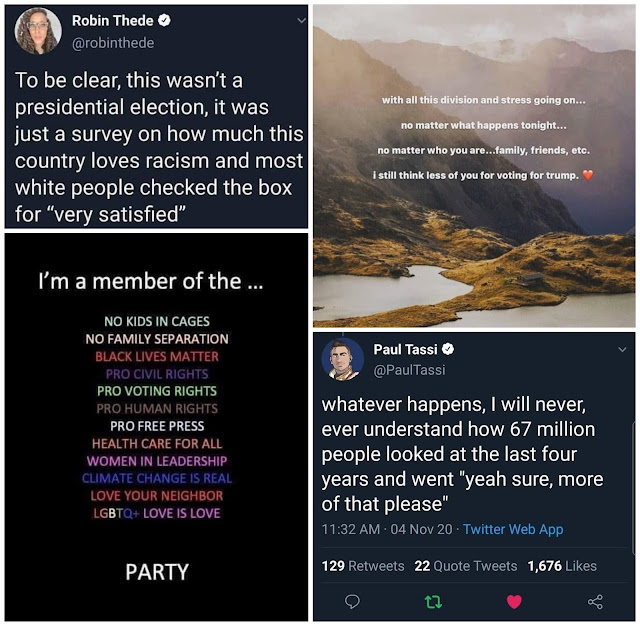Open the Twitter Web App link
The height and width of the screenshot is (626, 640).
coord(513,529)
